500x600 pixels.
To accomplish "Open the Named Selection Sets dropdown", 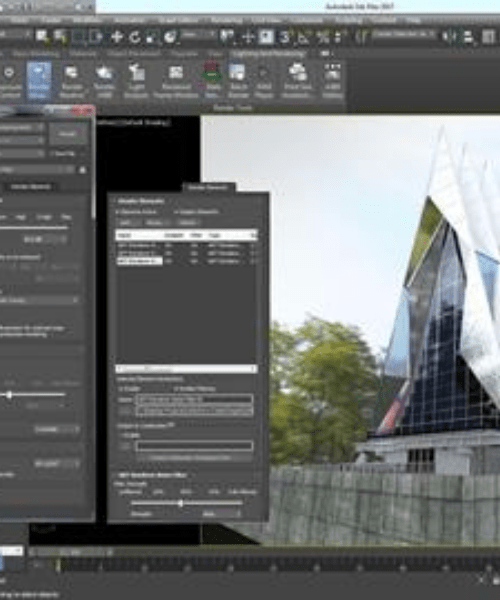I will click(x=404, y=35).
